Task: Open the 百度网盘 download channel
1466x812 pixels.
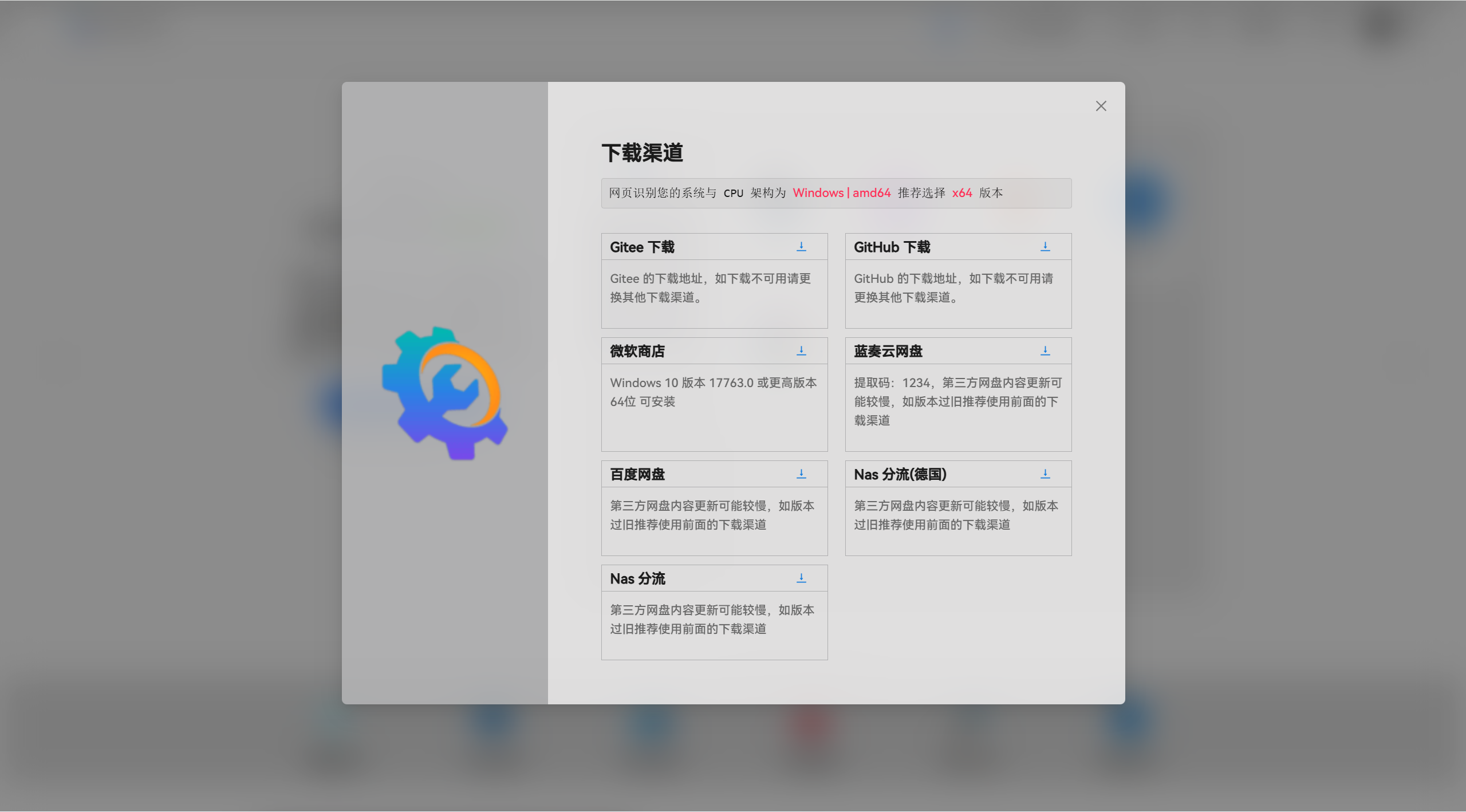Action: 637,474
